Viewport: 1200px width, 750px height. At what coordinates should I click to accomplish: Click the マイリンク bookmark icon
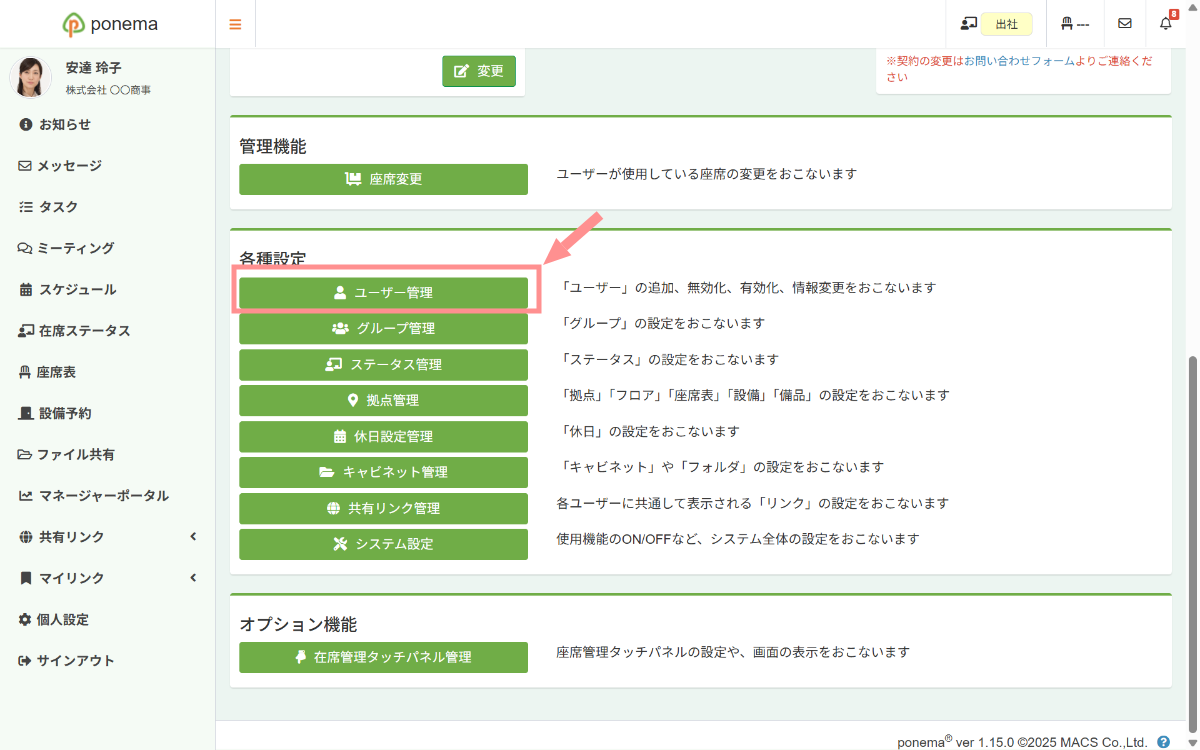point(25,578)
